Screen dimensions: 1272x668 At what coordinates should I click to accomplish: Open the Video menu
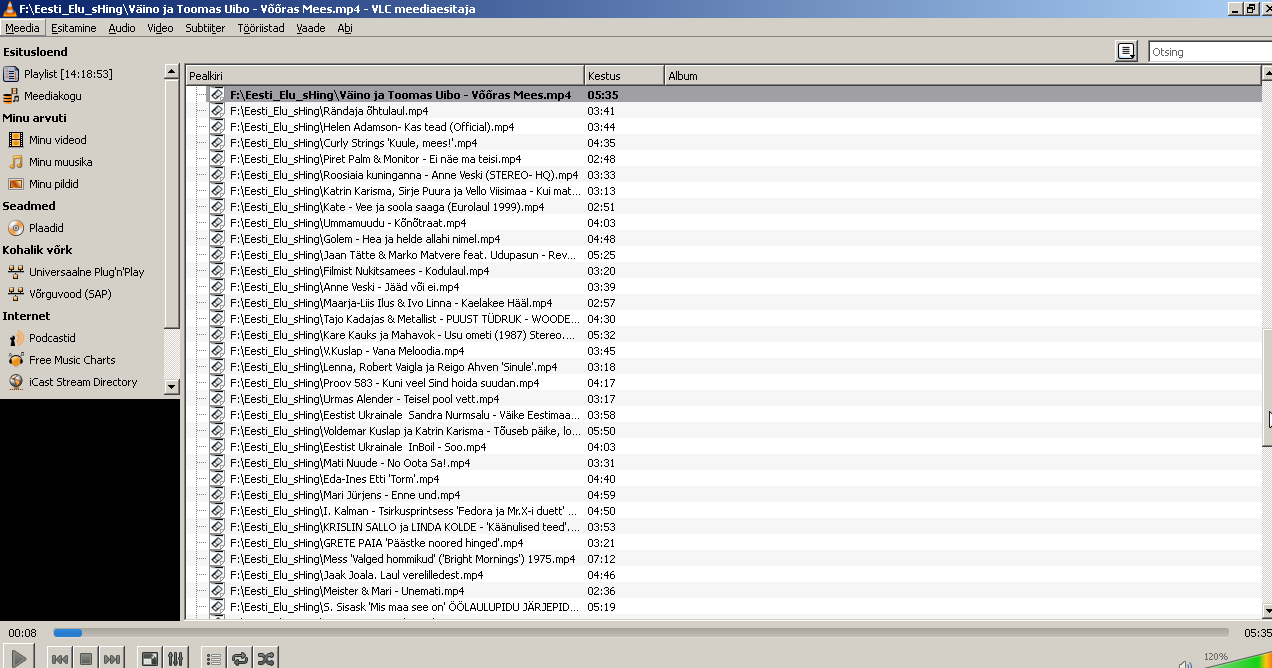click(160, 28)
